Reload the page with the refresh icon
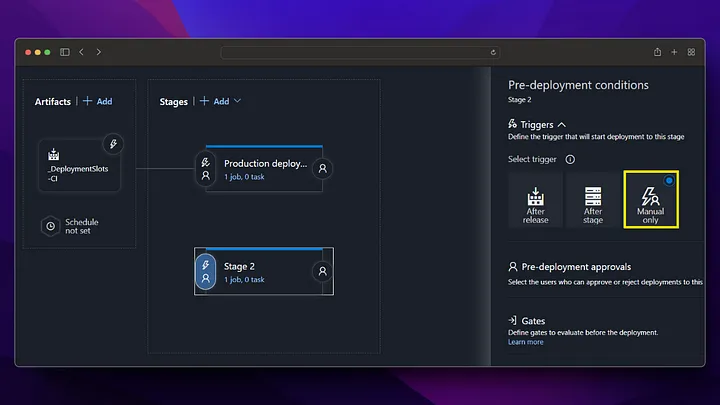This screenshot has height=405, width=720. coord(493,52)
